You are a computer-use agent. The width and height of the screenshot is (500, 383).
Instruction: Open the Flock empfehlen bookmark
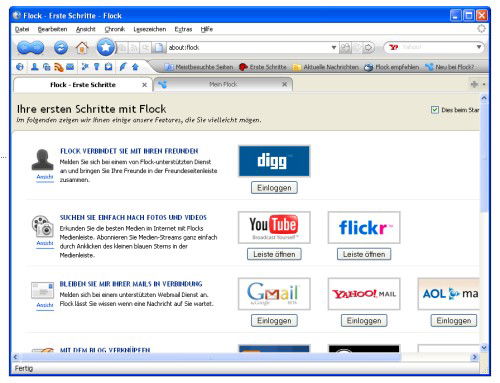pyautogui.click(x=392, y=67)
